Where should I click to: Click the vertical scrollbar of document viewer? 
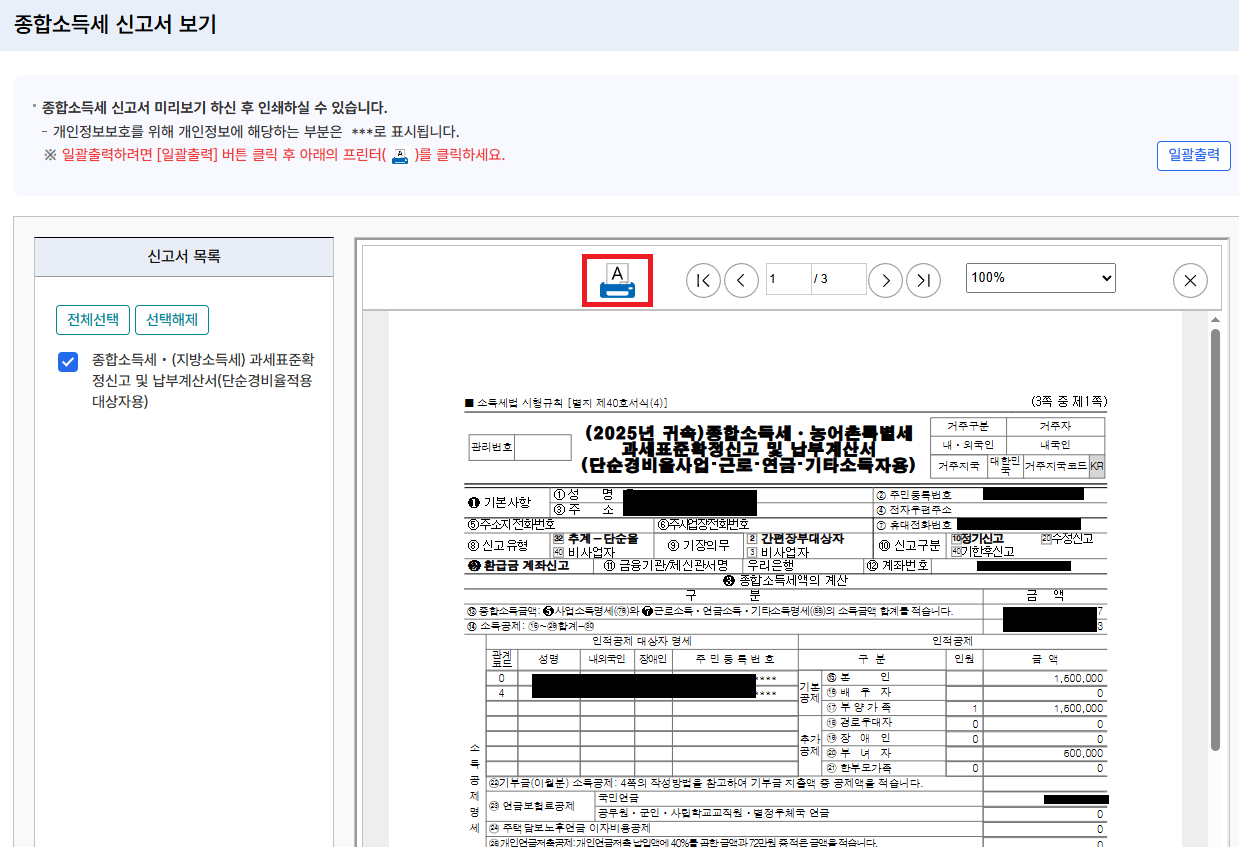coord(1215,540)
